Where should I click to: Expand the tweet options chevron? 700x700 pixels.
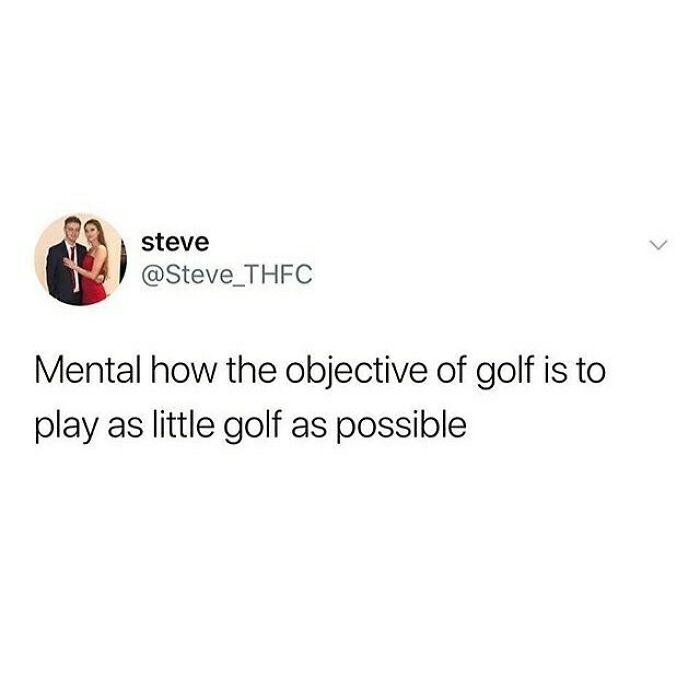pos(658,245)
